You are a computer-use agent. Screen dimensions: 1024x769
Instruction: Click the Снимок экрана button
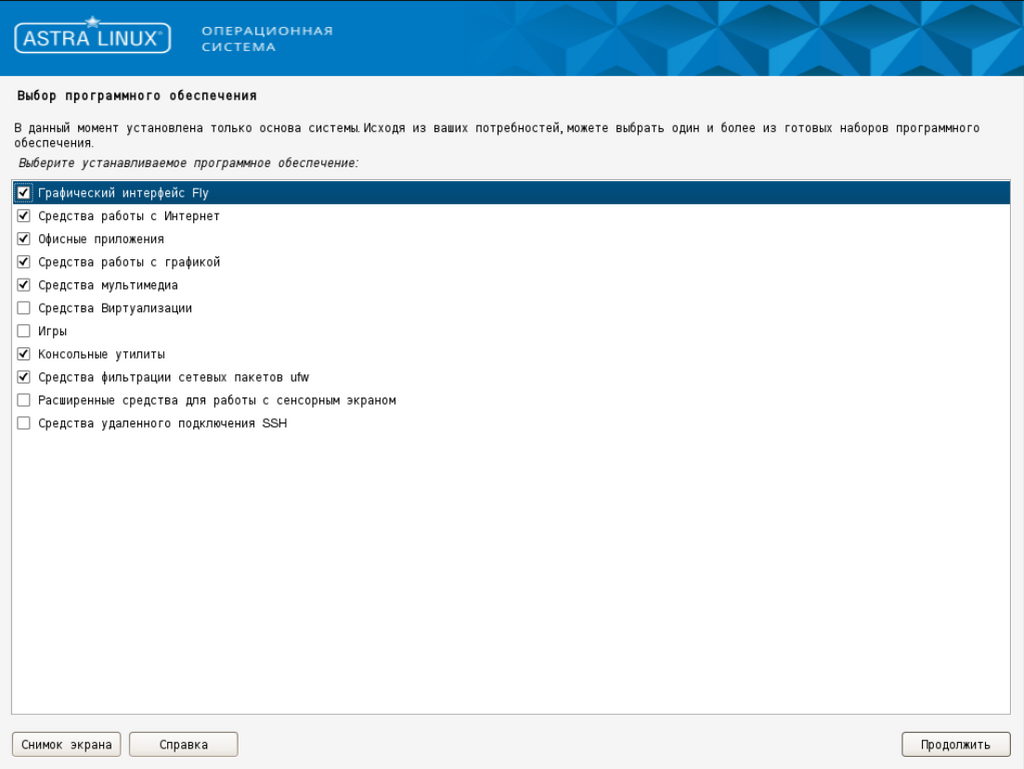[66, 744]
